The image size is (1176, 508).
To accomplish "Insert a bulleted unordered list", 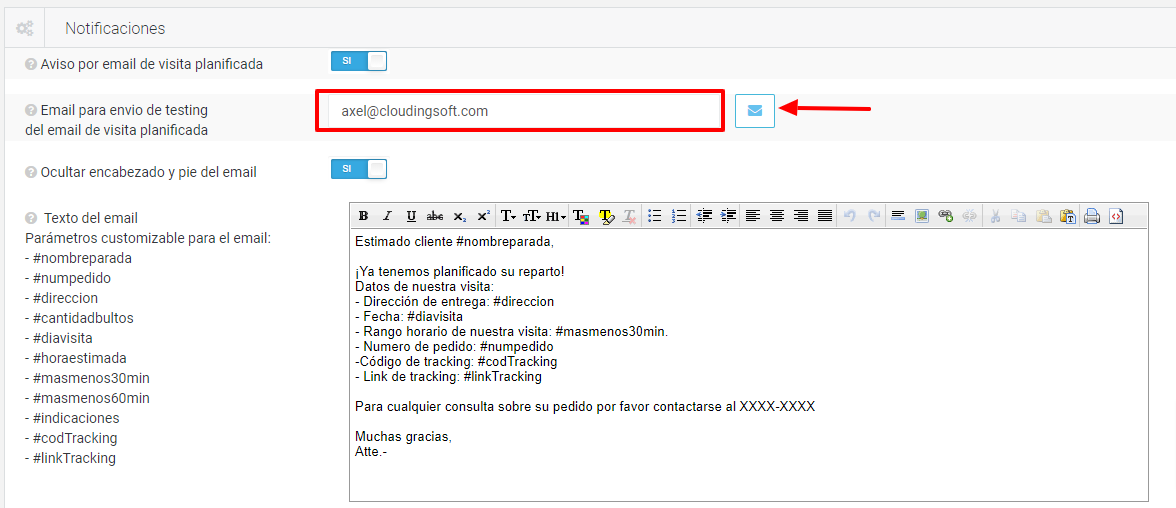I will point(655,216).
